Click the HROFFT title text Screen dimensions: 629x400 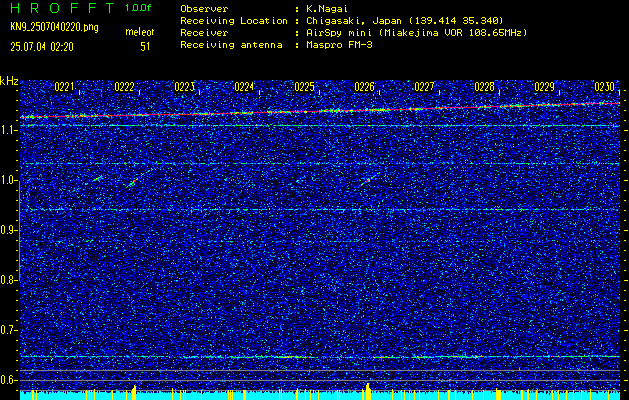(x=62, y=8)
